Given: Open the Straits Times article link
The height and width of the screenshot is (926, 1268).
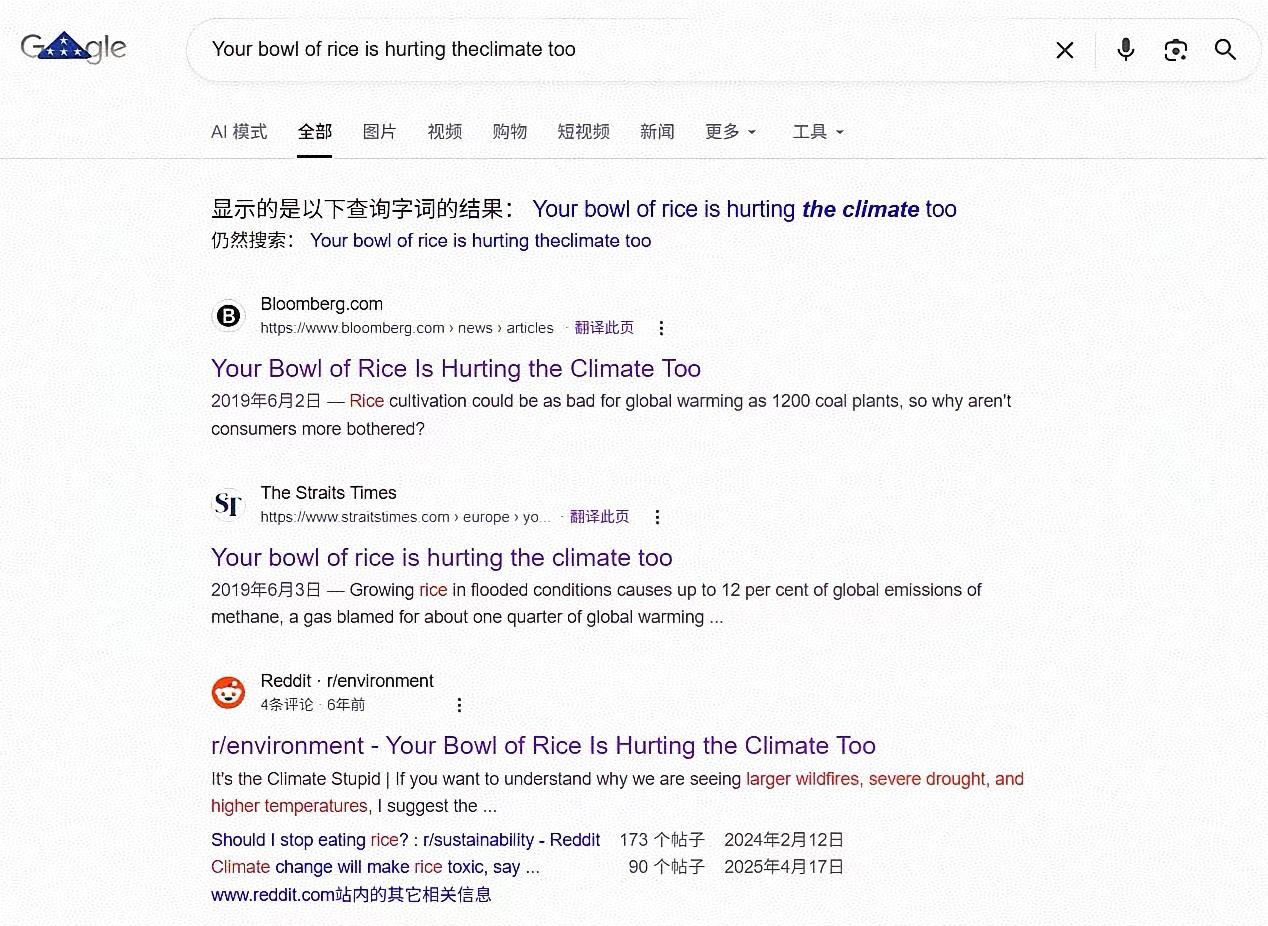Looking at the screenshot, I should point(442,557).
